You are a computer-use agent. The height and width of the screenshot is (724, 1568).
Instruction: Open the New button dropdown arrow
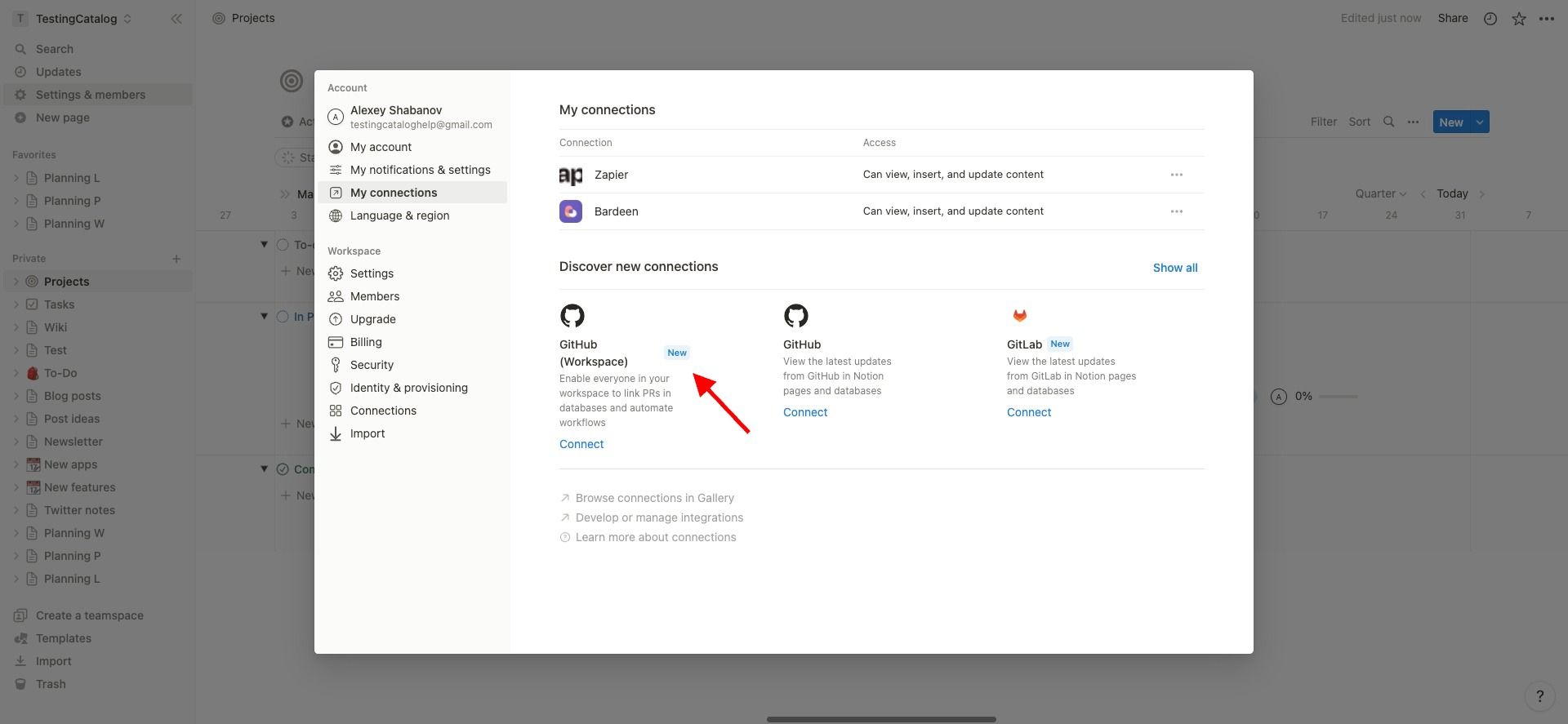pyautogui.click(x=1480, y=122)
